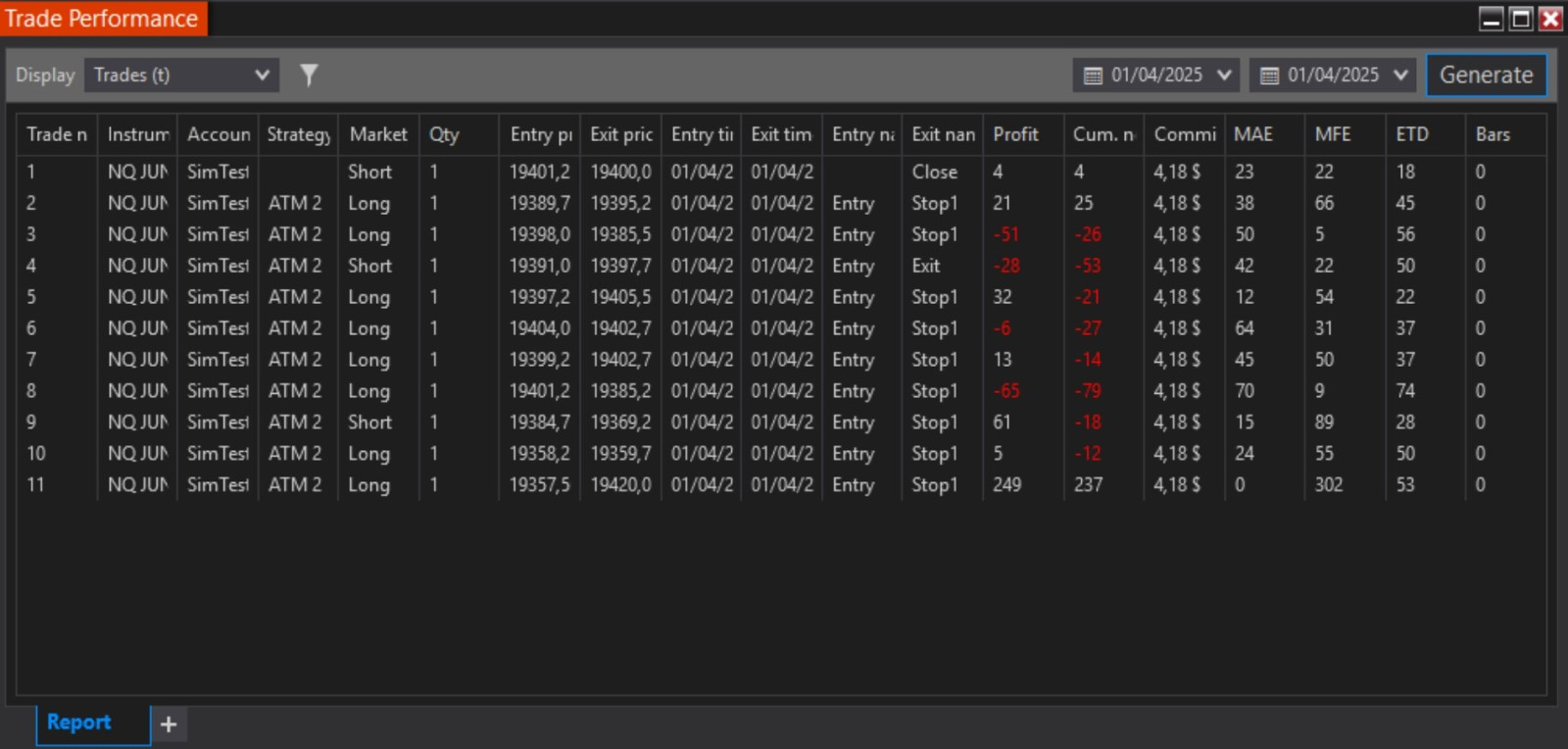1568x749 pixels.
Task: Sort by ETD column header
Action: coord(1425,134)
